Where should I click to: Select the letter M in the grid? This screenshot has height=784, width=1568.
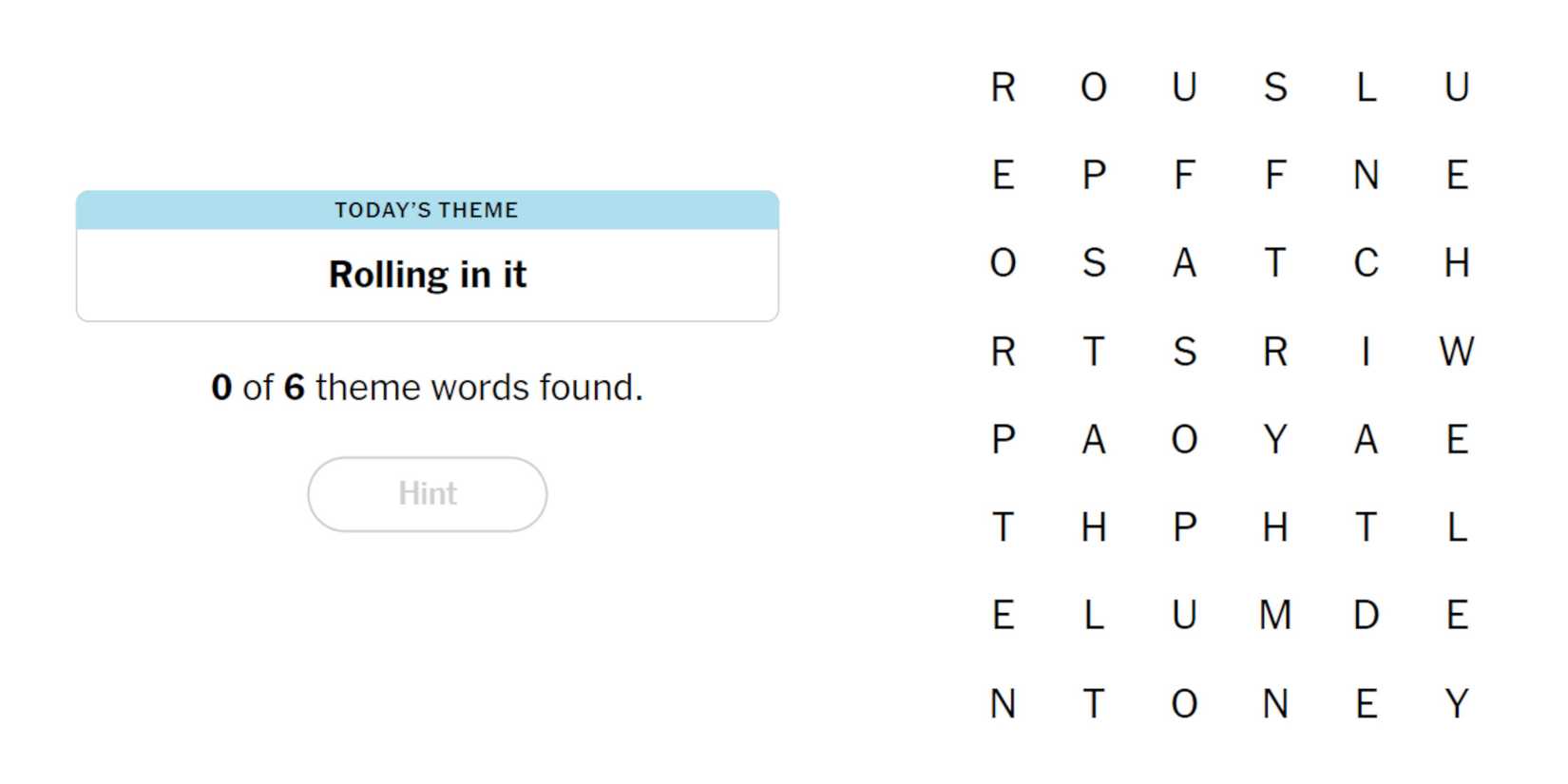pos(1275,616)
